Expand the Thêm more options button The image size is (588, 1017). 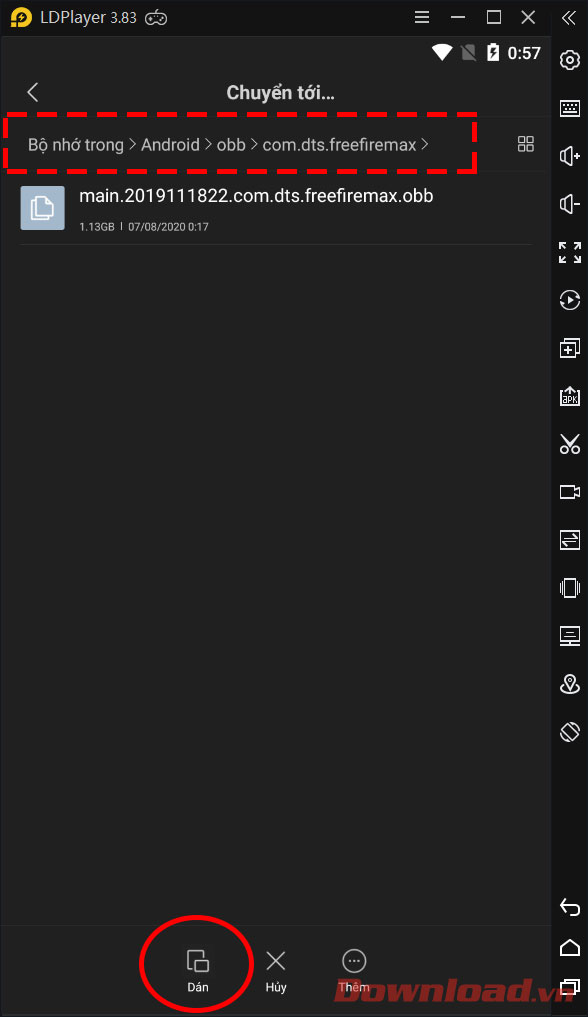354,970
